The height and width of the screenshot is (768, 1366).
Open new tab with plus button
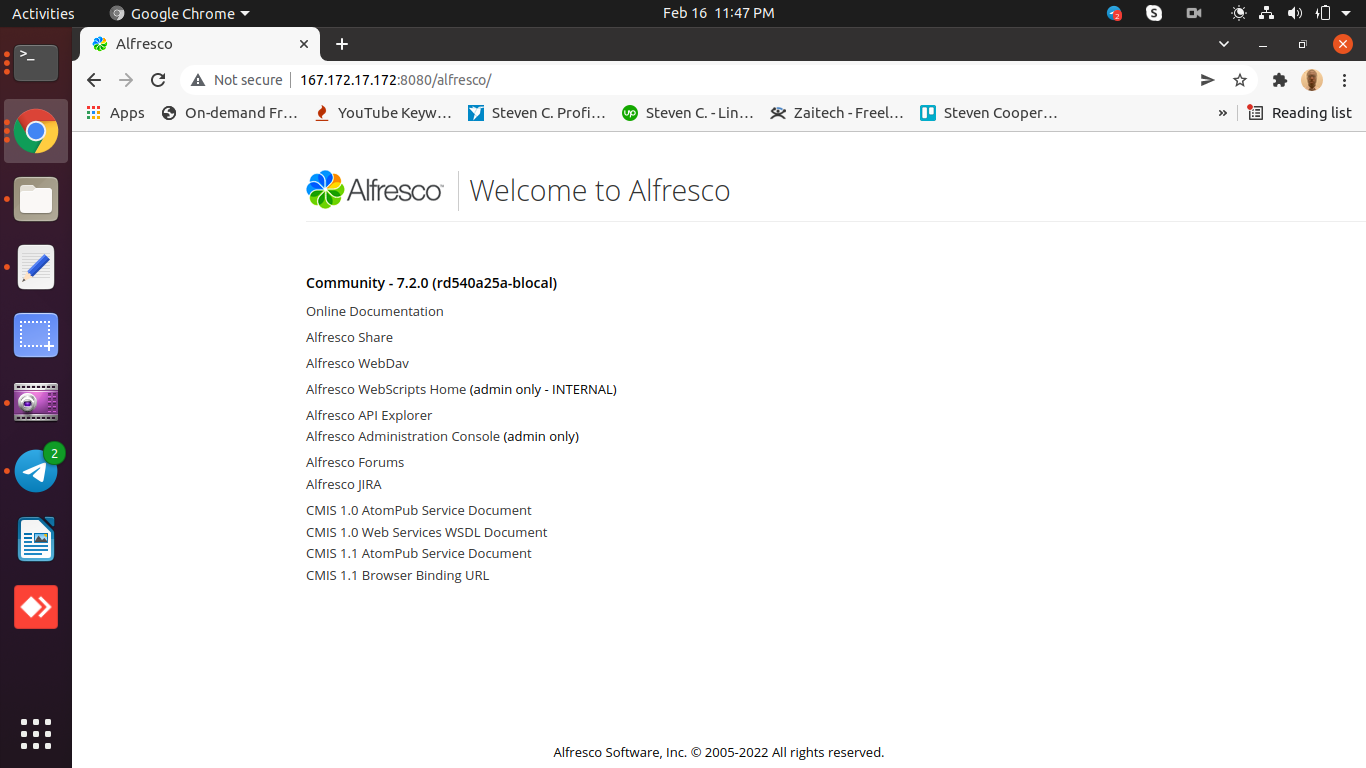coord(342,44)
